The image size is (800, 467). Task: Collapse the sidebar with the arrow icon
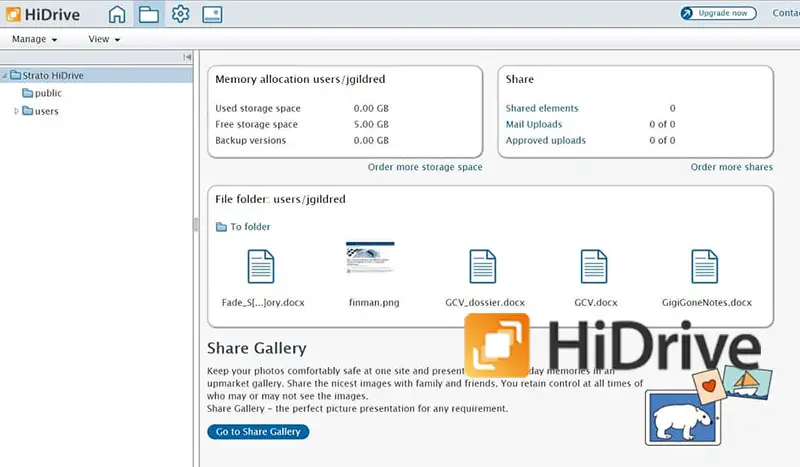pos(187,57)
